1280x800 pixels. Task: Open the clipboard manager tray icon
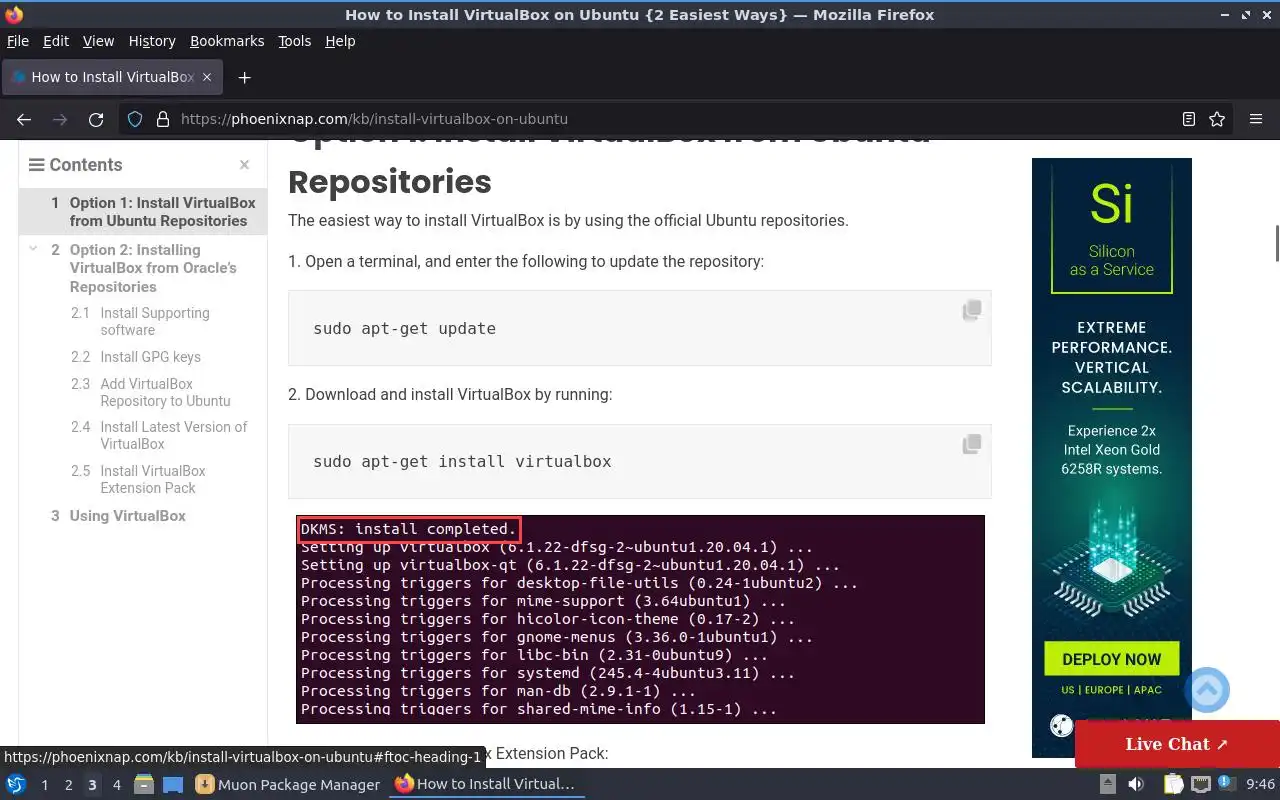coord(1173,785)
